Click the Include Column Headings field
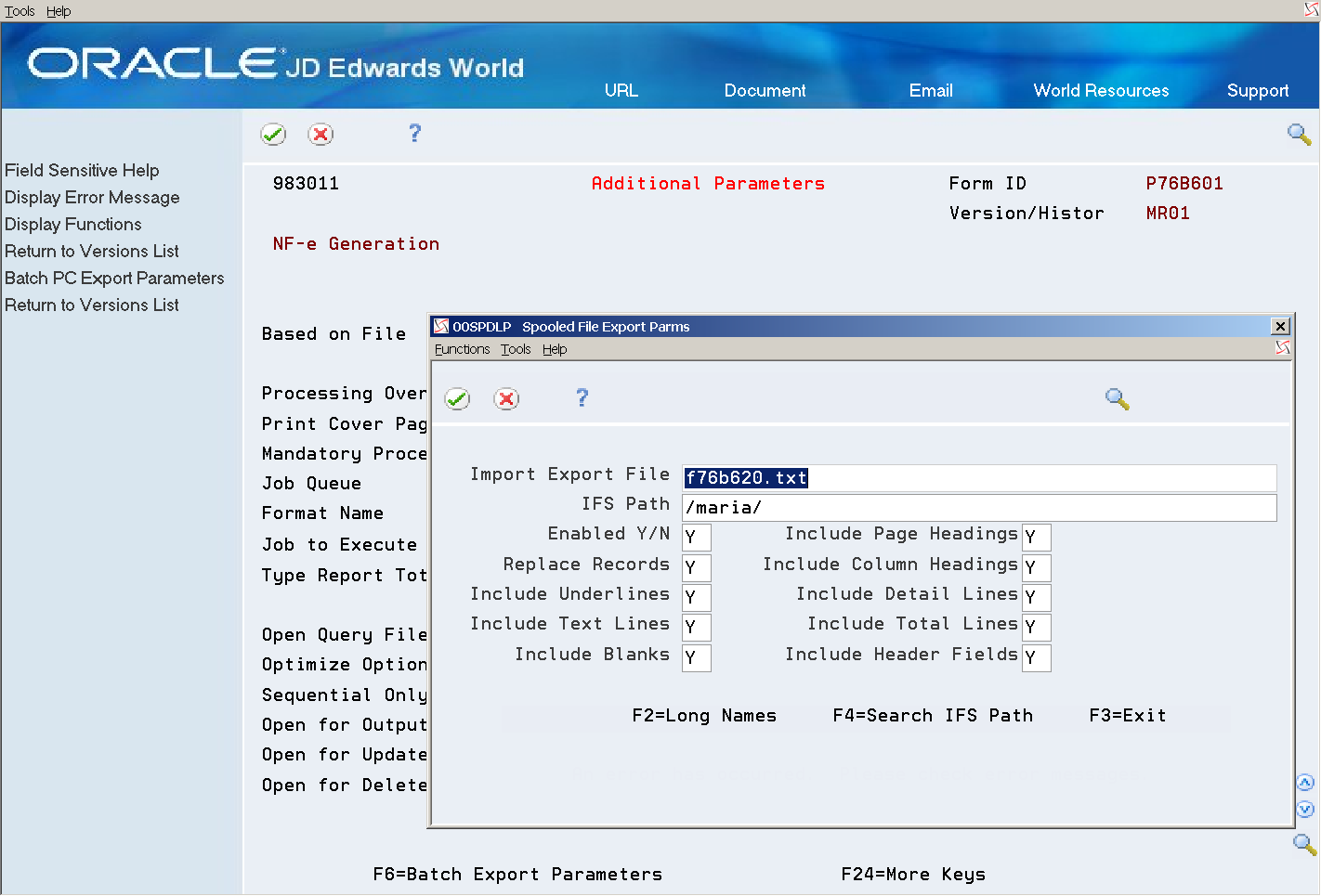This screenshot has width=1321, height=896. coord(1037,567)
